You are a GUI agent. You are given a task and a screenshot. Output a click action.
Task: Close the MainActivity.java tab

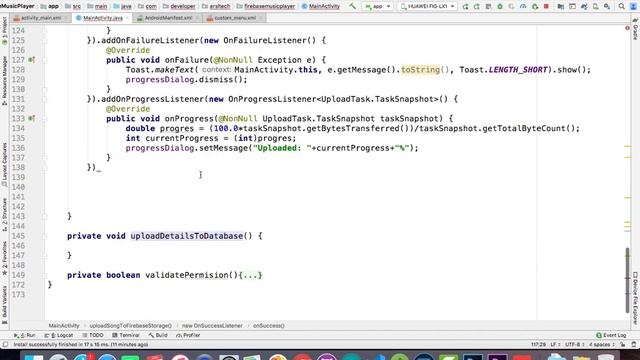127,18
